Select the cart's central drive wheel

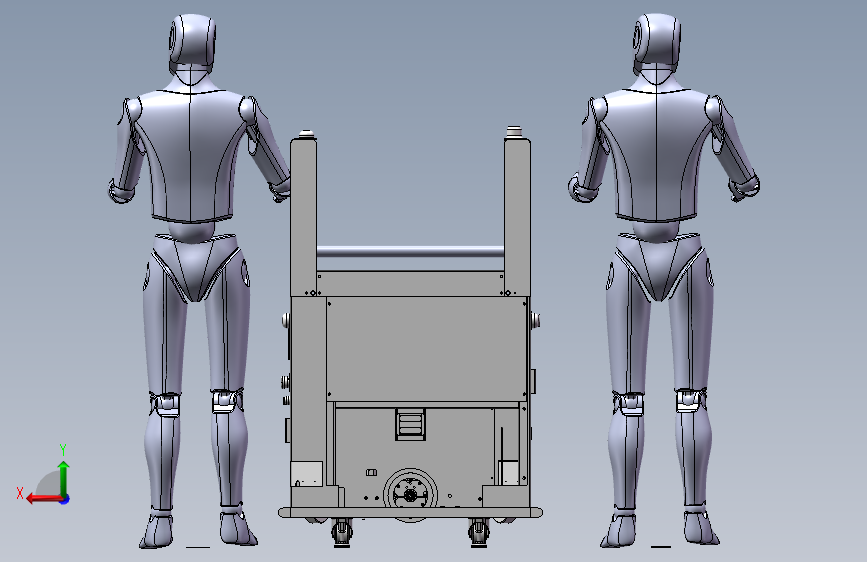pos(410,495)
